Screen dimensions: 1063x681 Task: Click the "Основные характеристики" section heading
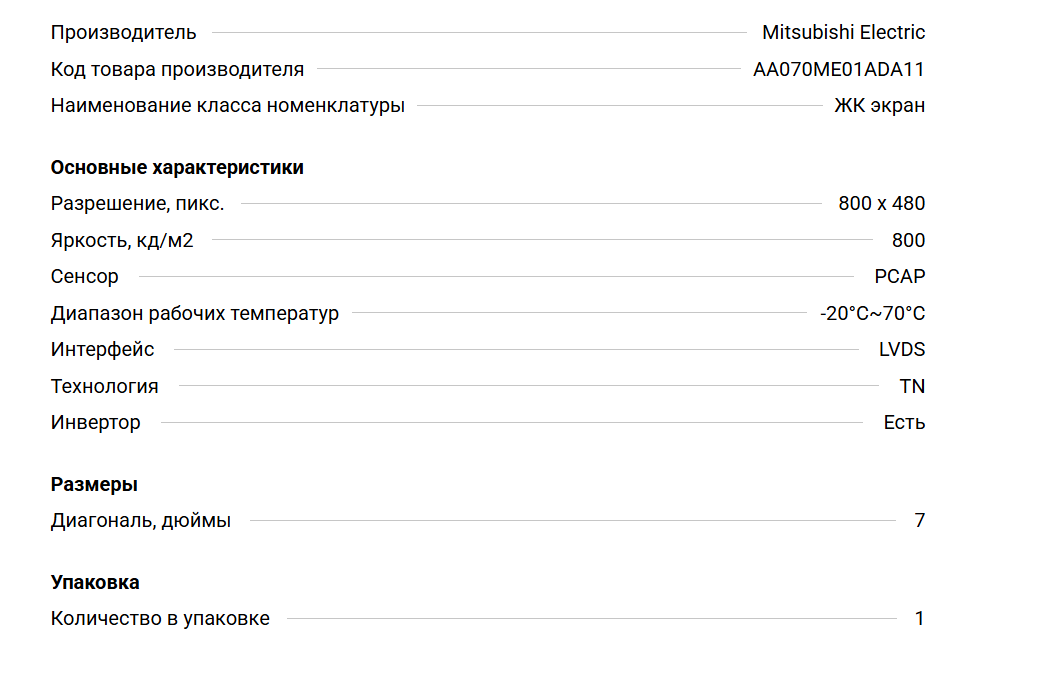point(177,167)
